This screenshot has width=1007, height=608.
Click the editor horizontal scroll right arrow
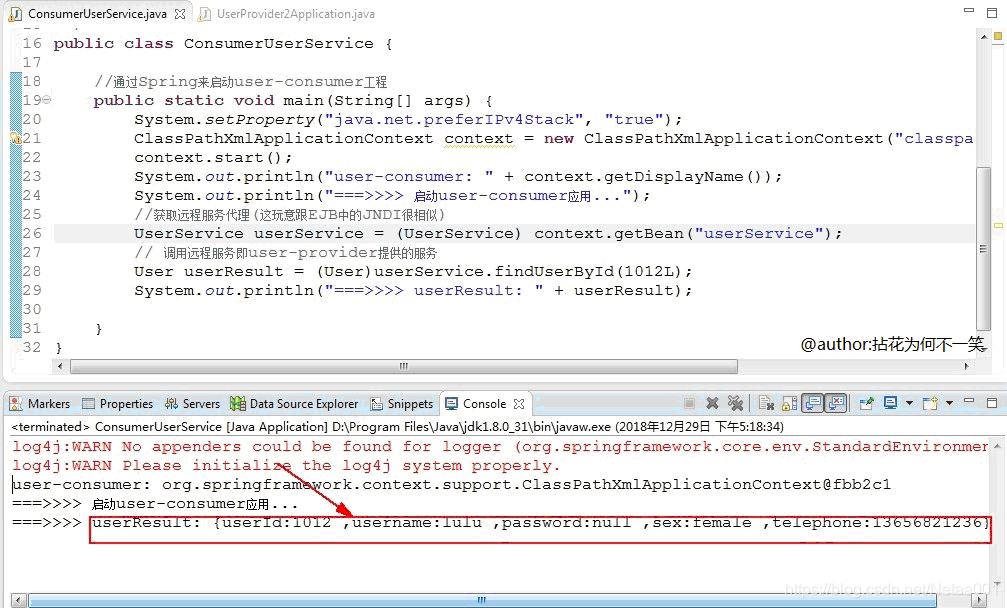click(967, 367)
